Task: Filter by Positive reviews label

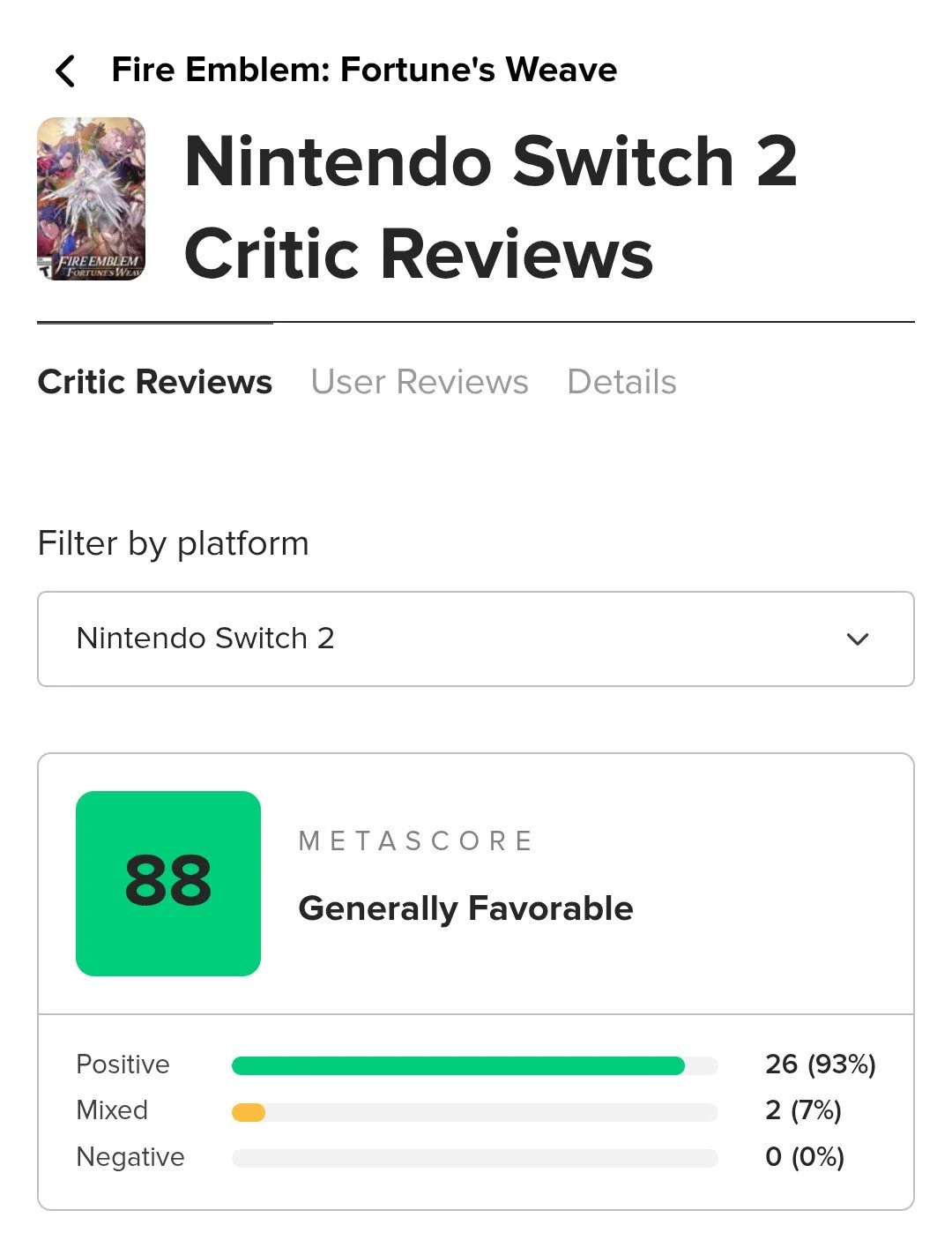Action: [123, 1065]
